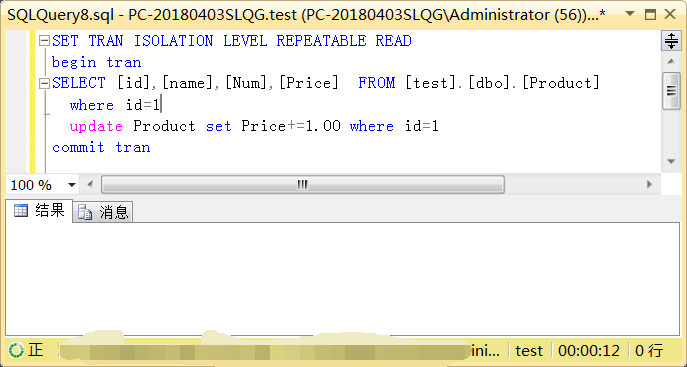Click the horizontal scrollbar left arrow
This screenshot has height=367, width=687.
coord(90,184)
